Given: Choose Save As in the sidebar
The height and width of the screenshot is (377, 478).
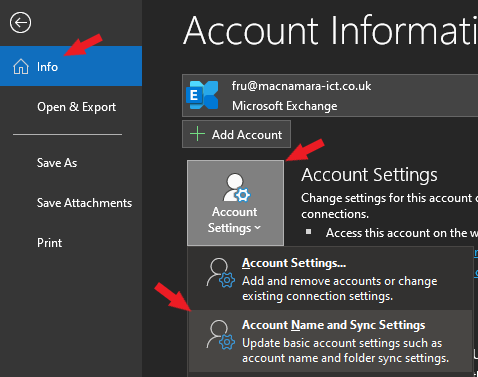Looking at the screenshot, I should [x=57, y=163].
